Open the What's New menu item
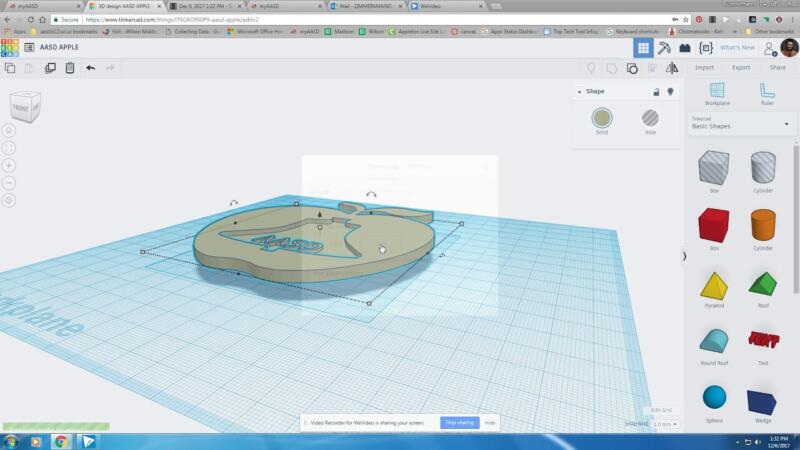Image resolution: width=800 pixels, height=450 pixels. pyautogui.click(x=737, y=47)
